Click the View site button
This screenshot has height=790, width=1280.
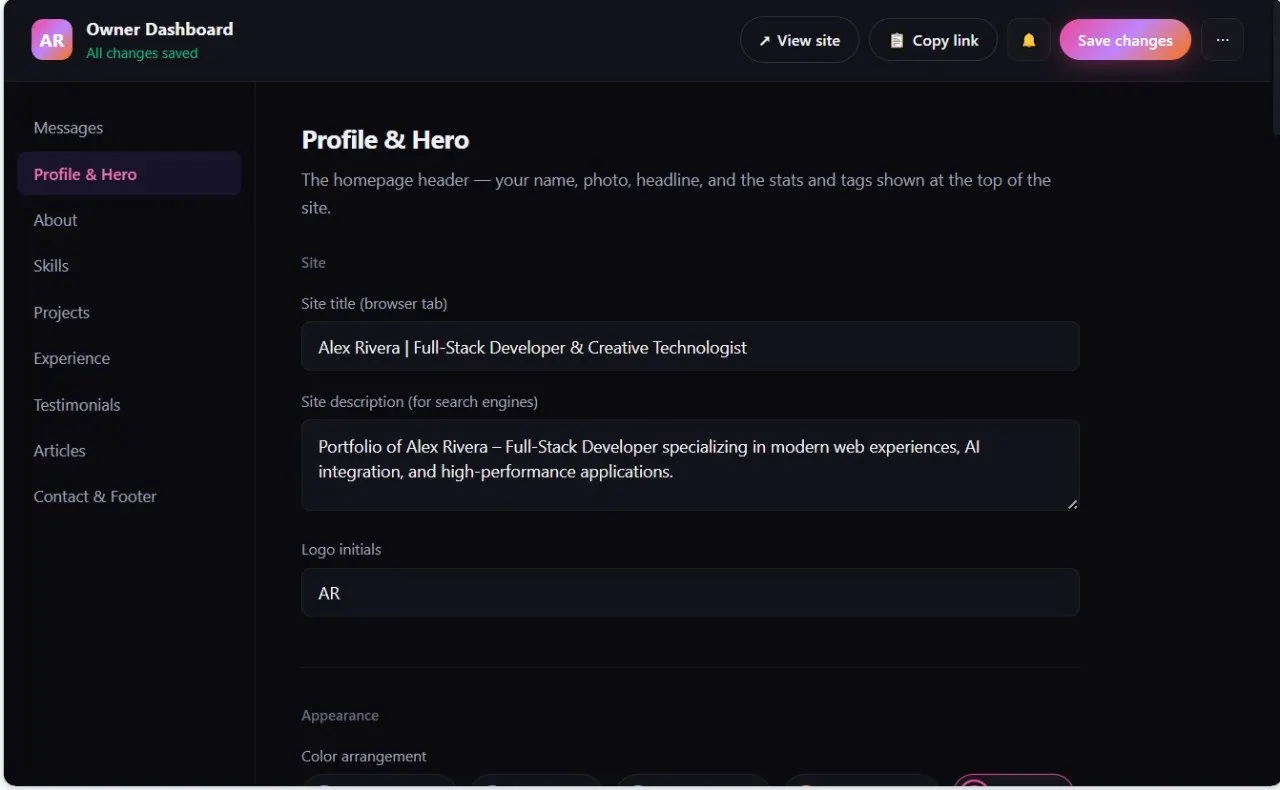point(799,40)
